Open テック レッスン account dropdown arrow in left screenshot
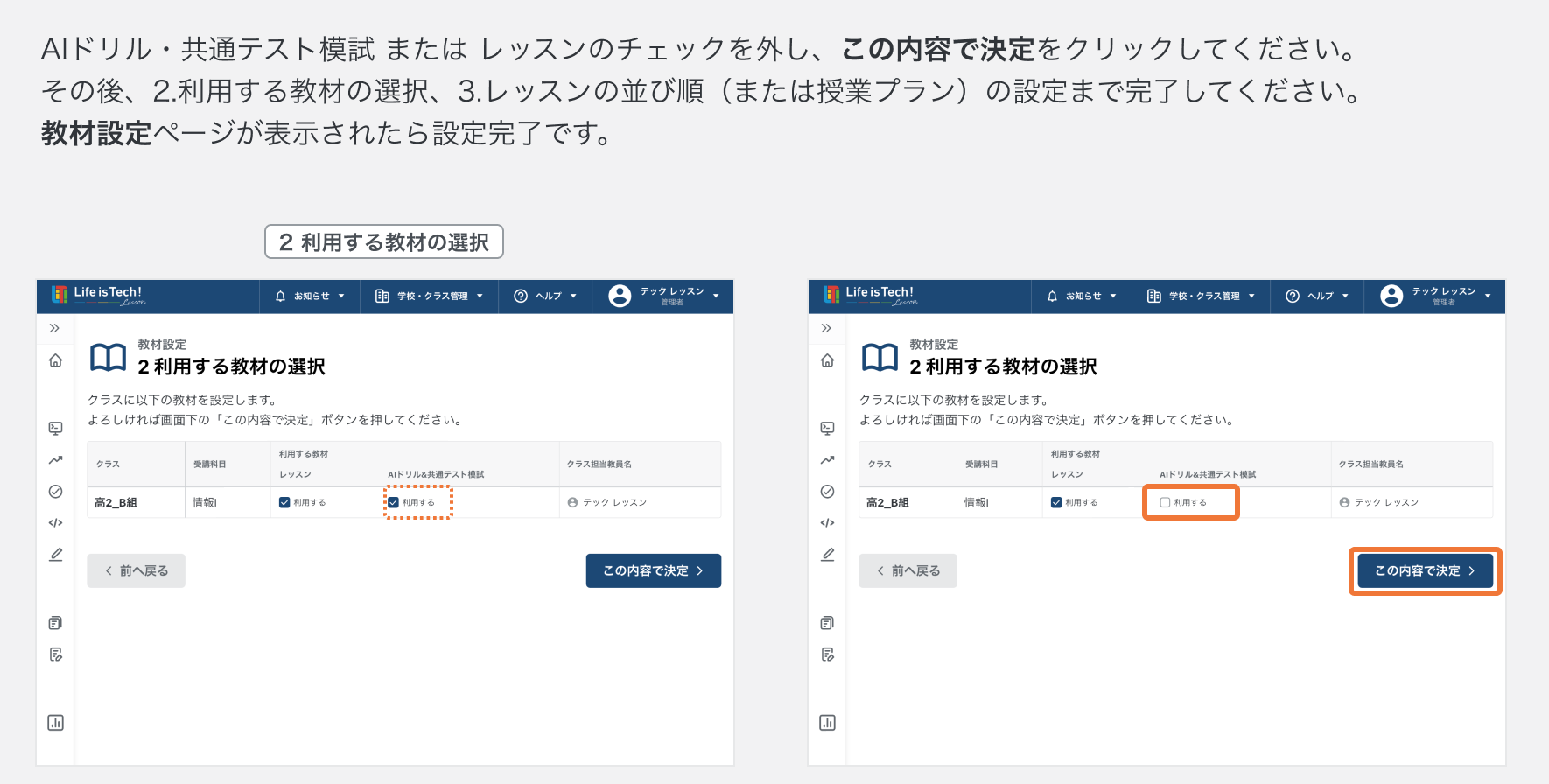1549x784 pixels. click(716, 297)
